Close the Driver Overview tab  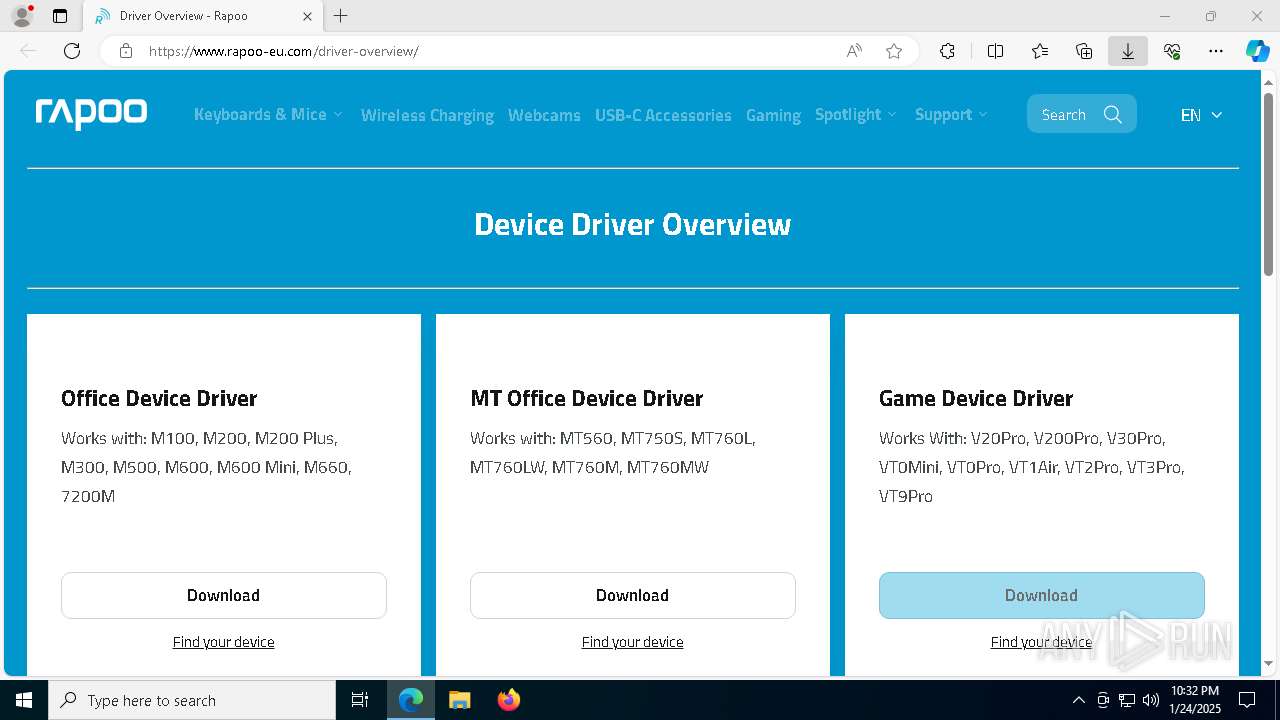(x=307, y=16)
